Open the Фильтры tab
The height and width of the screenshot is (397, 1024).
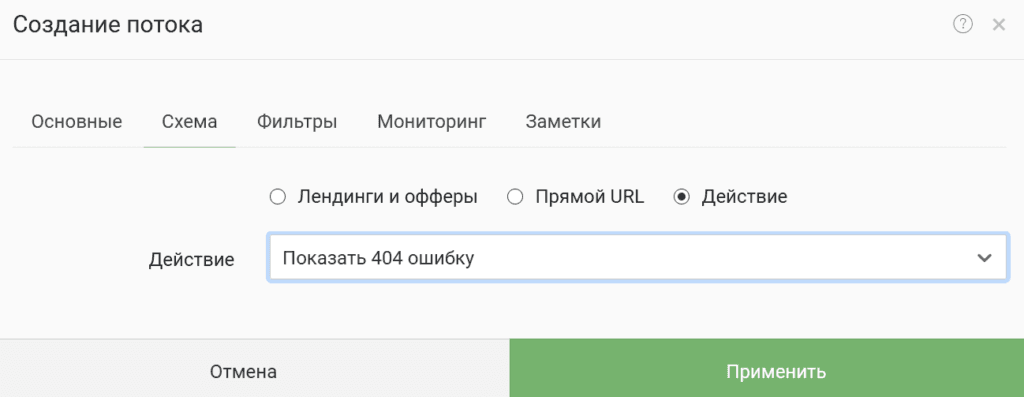[297, 122]
